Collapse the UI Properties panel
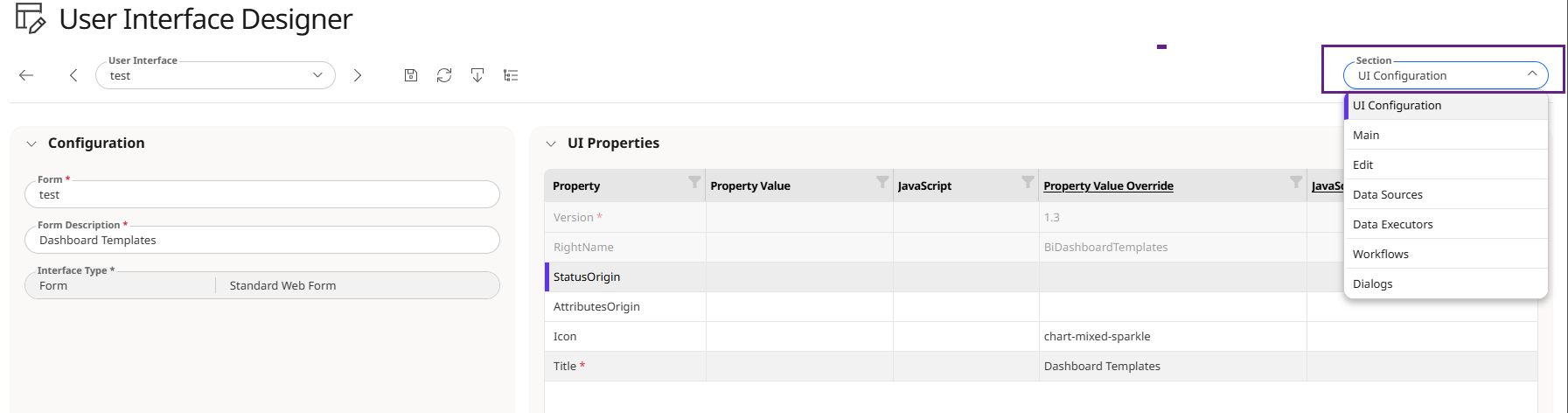The image size is (1568, 413). pyautogui.click(x=551, y=143)
